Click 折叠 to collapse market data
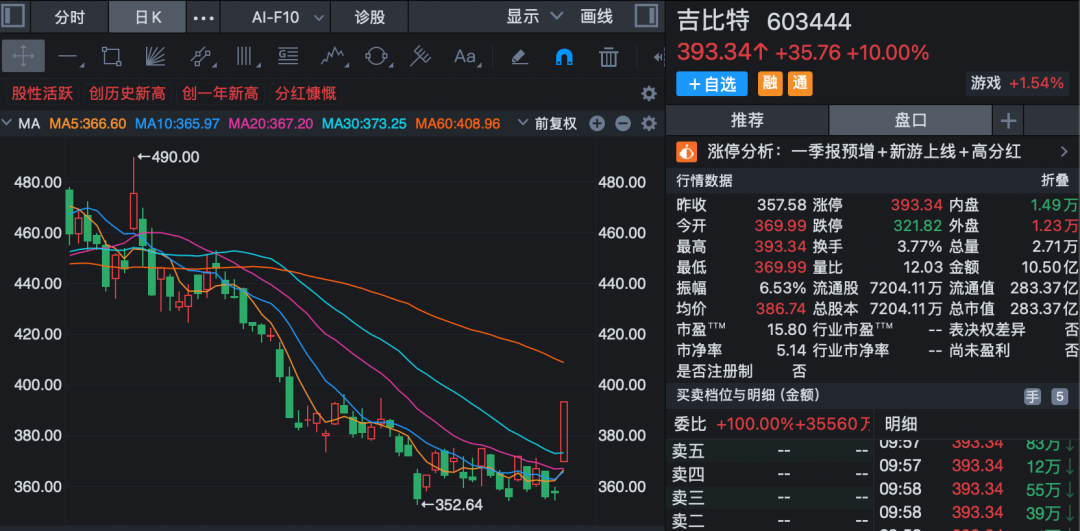This screenshot has height=531, width=1080. click(1055, 181)
